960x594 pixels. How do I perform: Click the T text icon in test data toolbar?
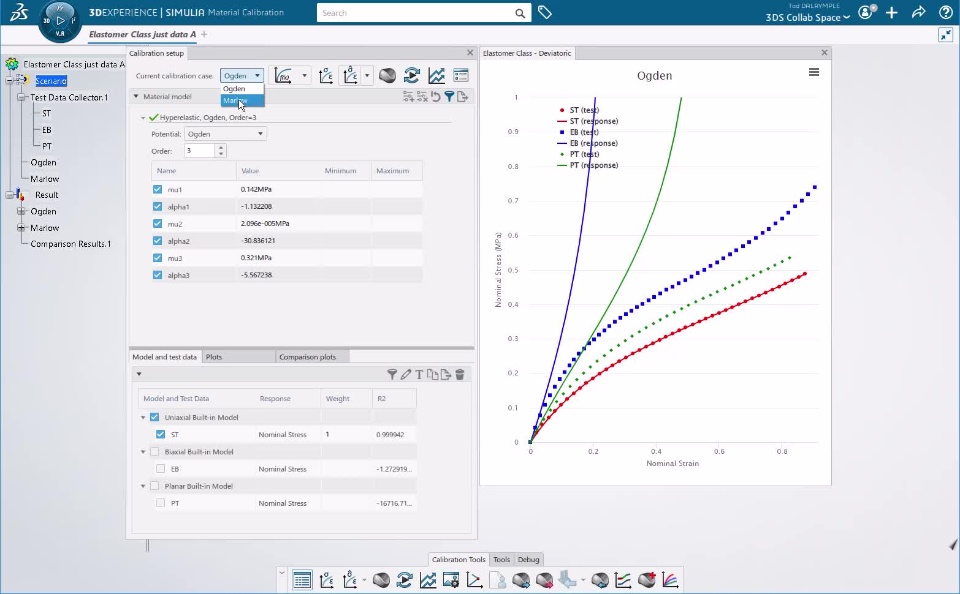coord(419,374)
